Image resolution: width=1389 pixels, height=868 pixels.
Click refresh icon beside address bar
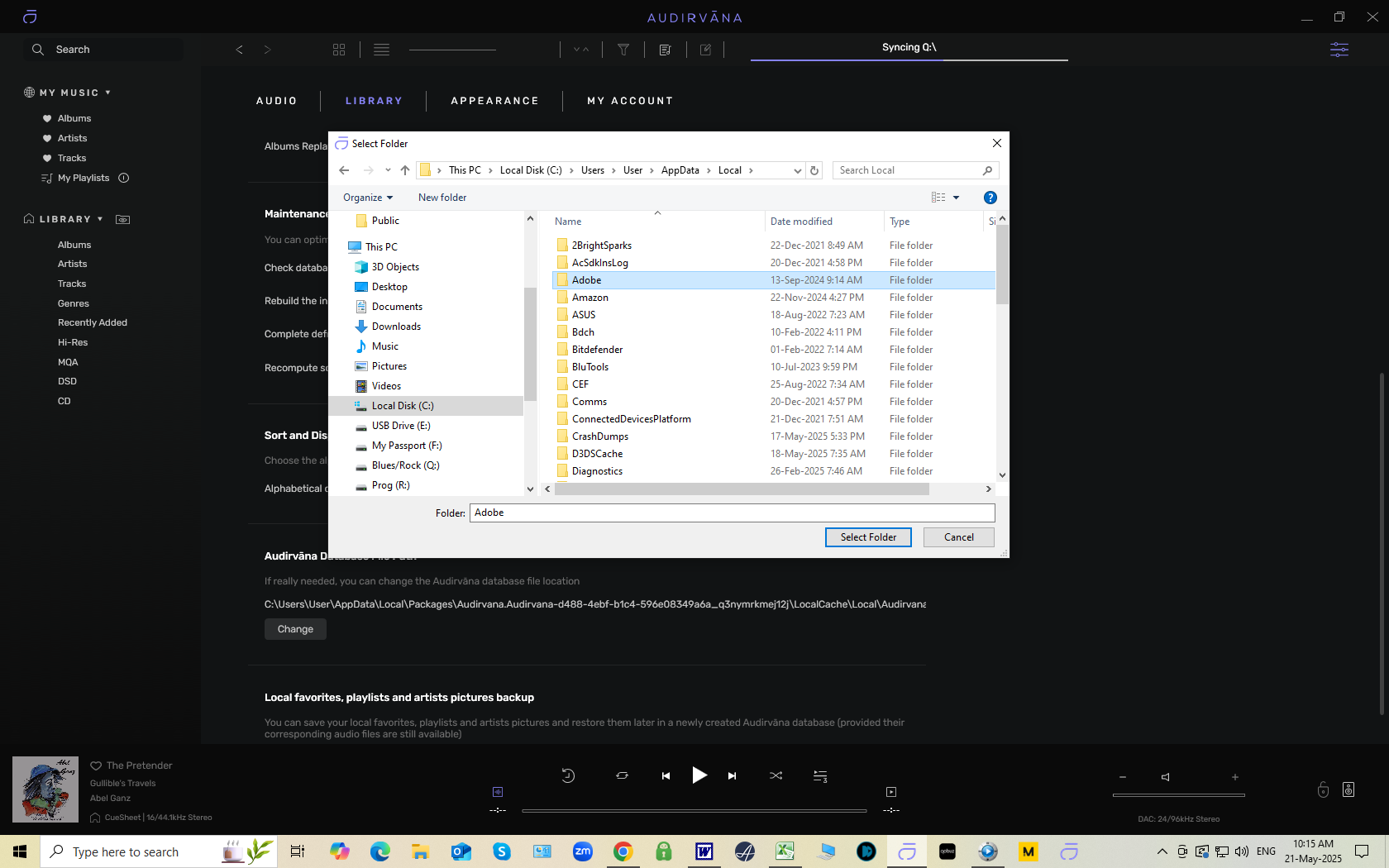(x=814, y=170)
